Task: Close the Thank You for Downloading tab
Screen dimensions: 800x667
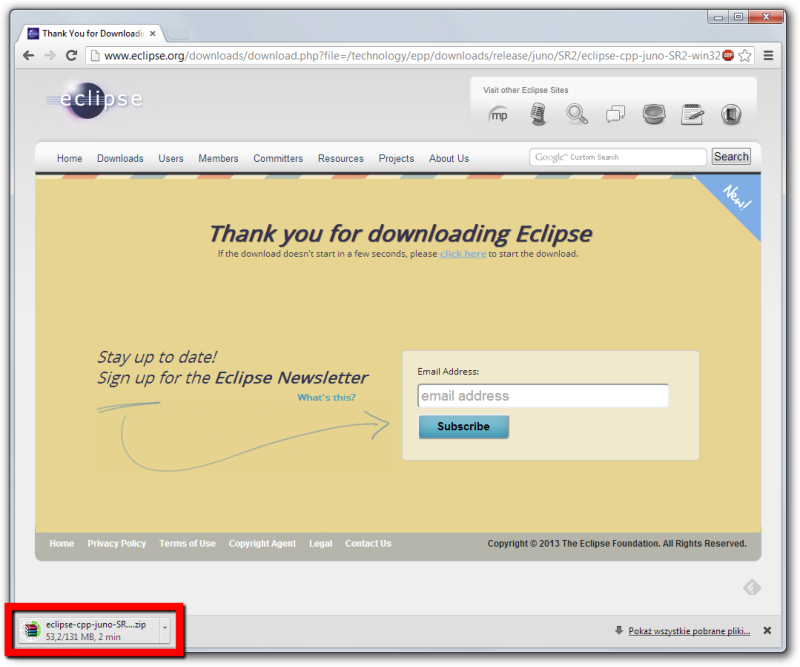Action: pyautogui.click(x=153, y=34)
